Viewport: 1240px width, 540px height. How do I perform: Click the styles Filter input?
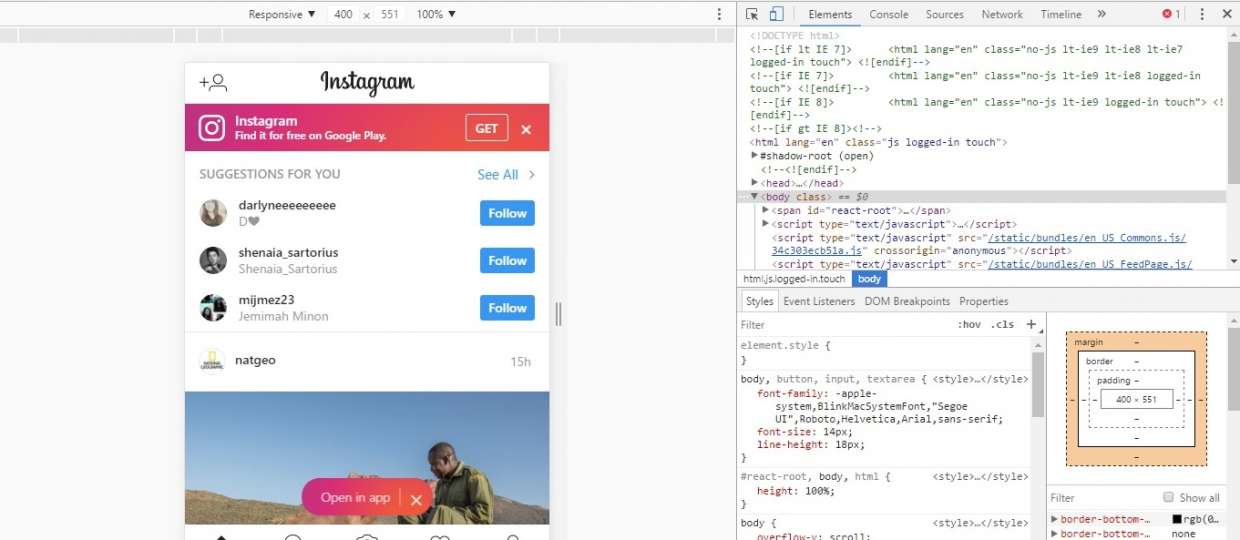pyautogui.click(x=845, y=325)
